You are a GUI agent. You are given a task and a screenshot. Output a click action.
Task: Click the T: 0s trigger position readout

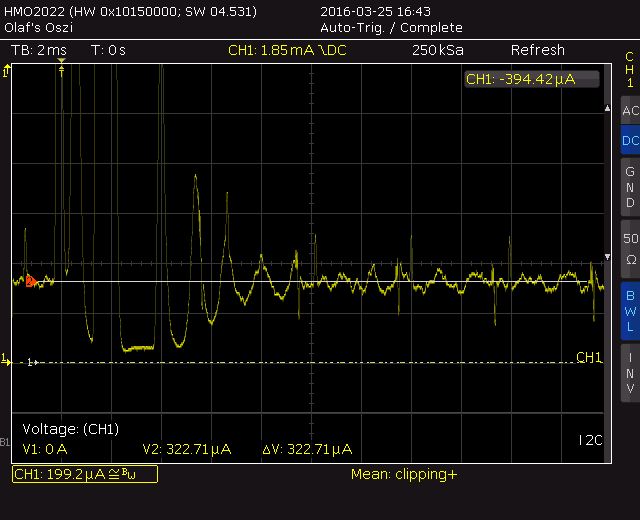pos(108,50)
